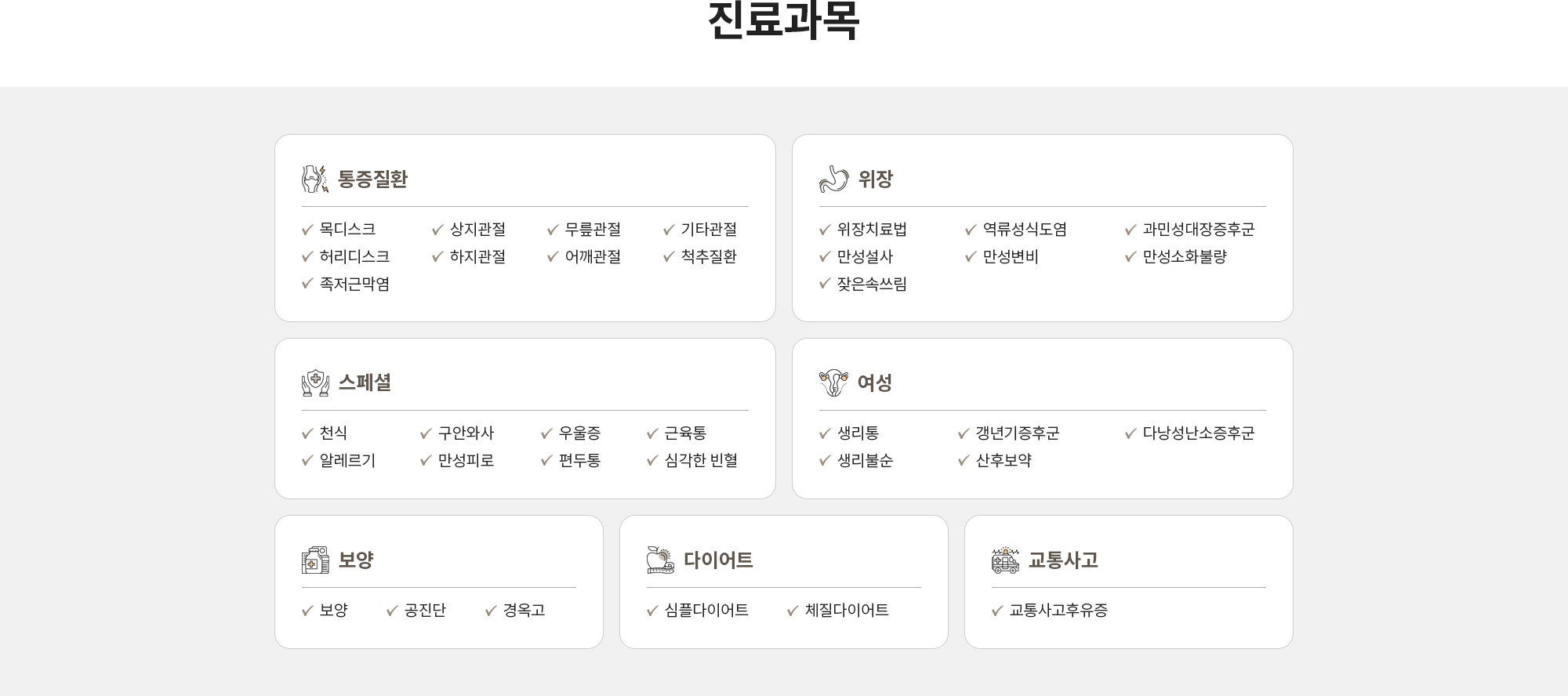Click the joint pain icon beside 통증질환

click(315, 179)
